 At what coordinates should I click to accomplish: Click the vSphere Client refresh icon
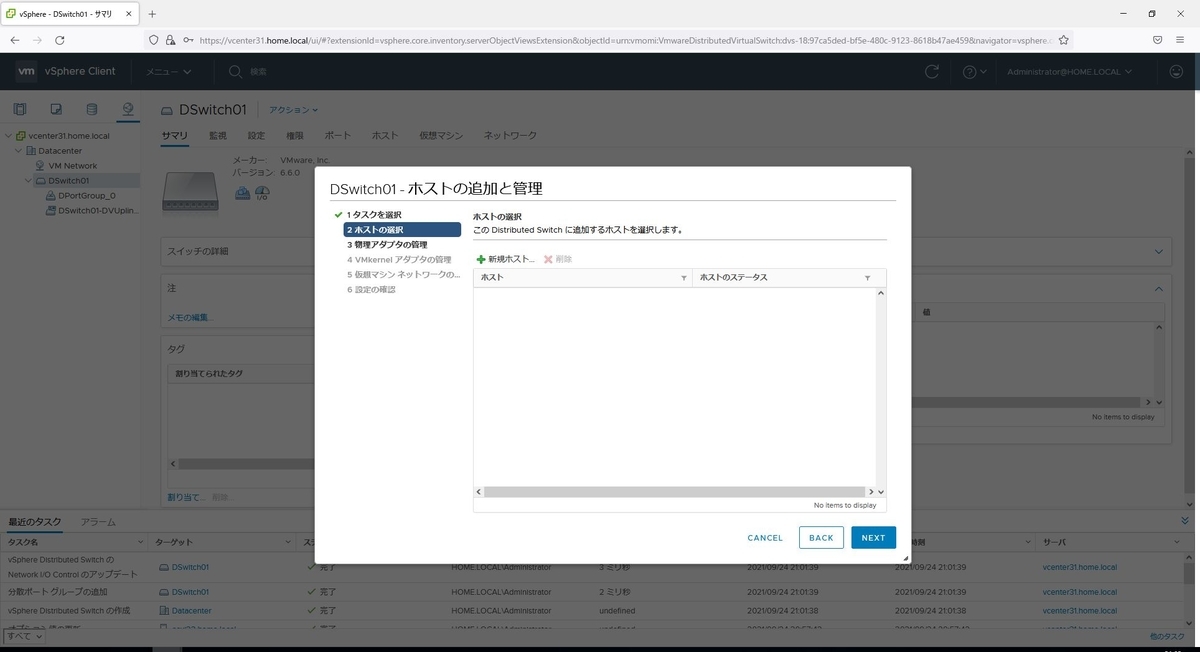932,72
